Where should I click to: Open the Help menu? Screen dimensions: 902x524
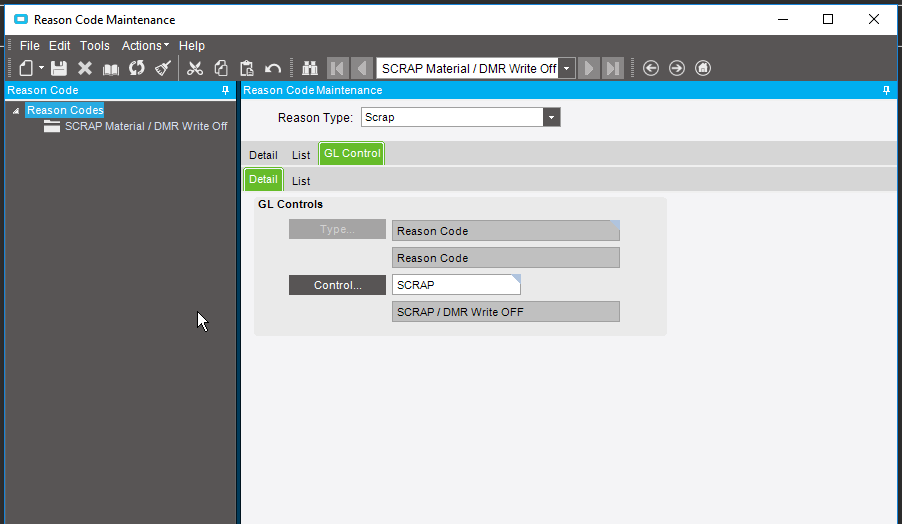click(192, 45)
